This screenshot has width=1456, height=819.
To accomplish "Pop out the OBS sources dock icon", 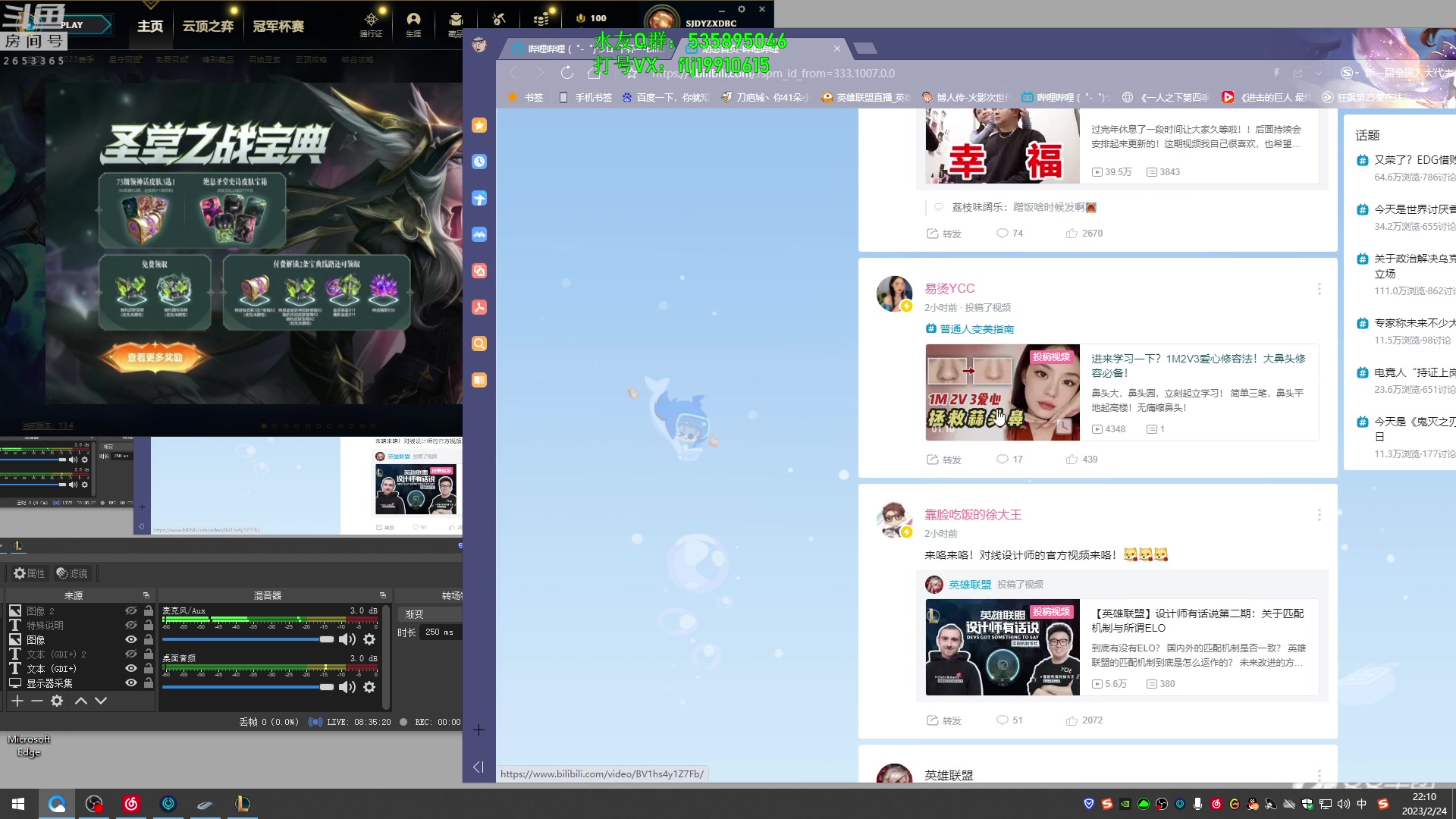I will pos(146,595).
